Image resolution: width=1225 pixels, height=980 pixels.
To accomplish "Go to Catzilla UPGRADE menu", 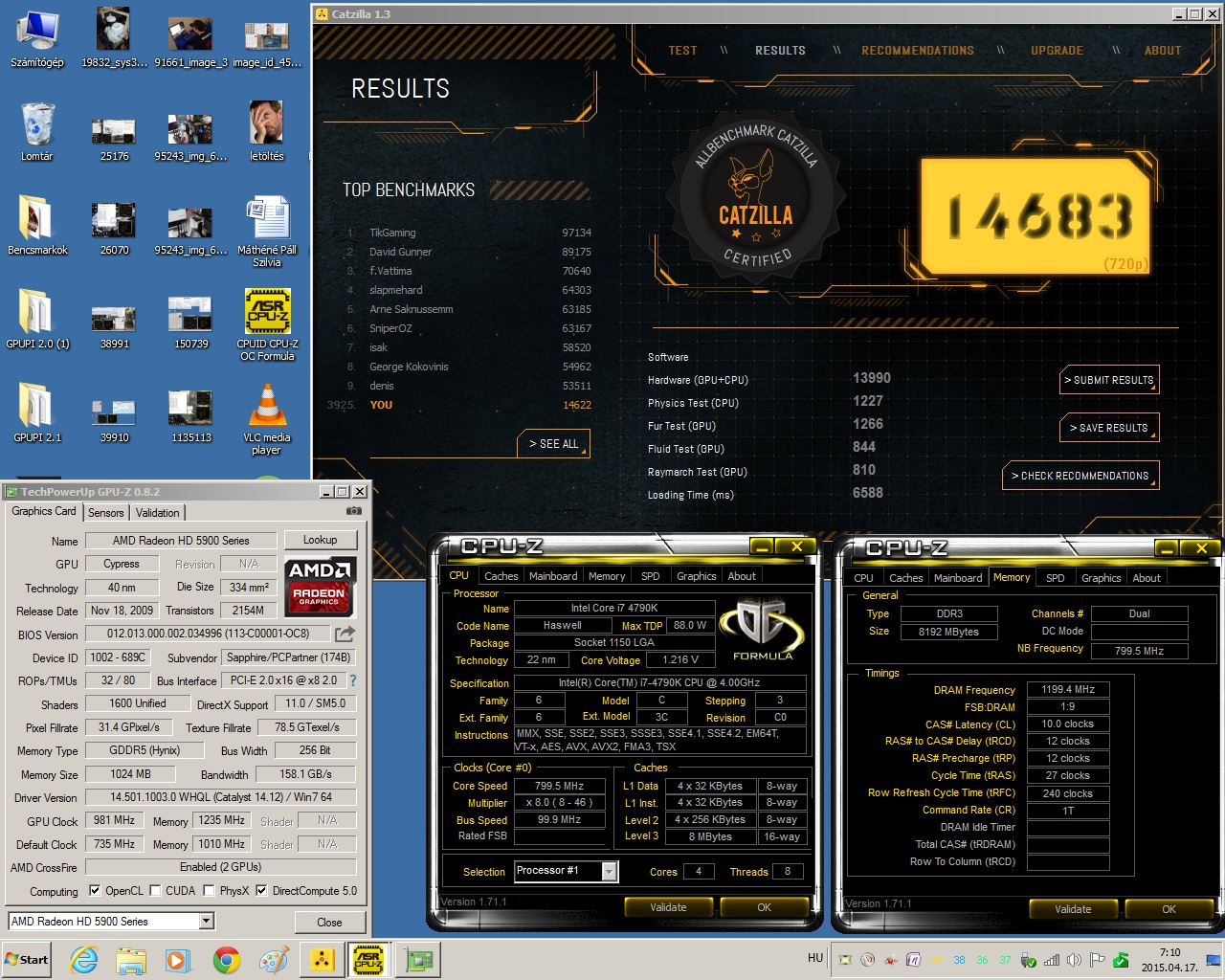I will pyautogui.click(x=1057, y=51).
